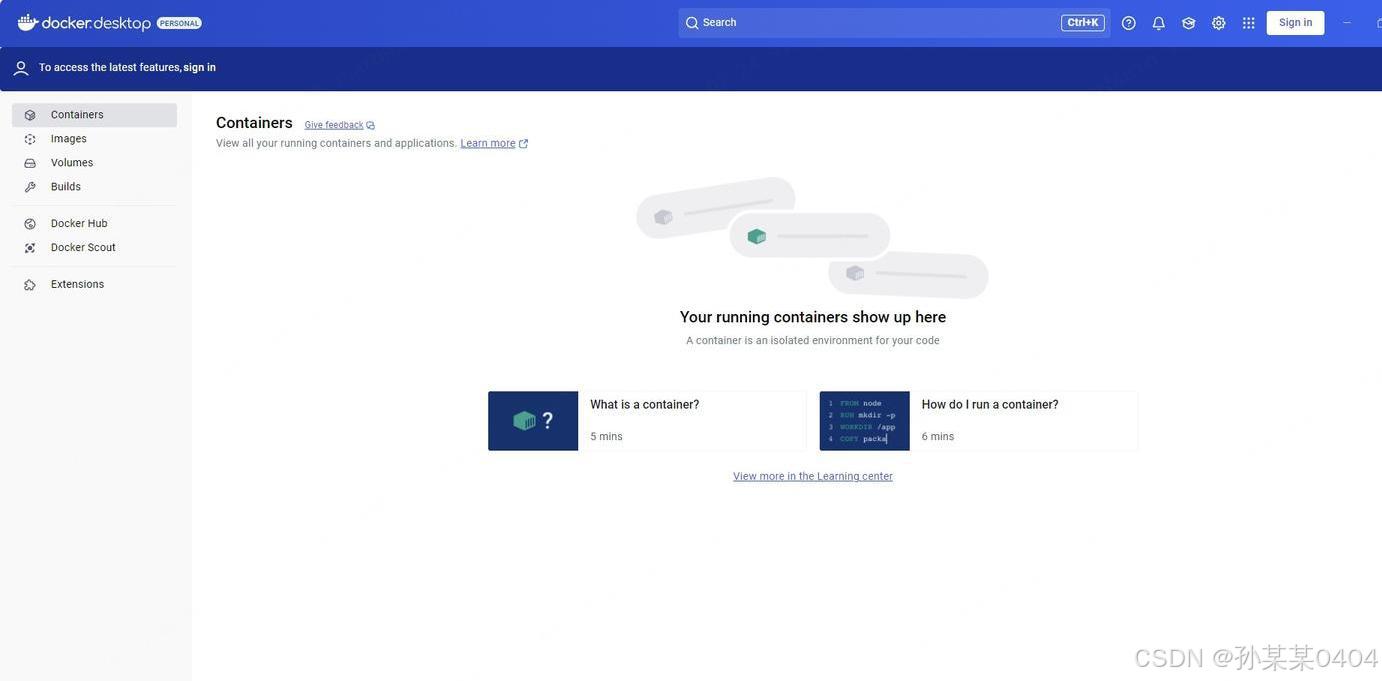Click the user avatar icon in banner
The image size is (1382, 681).
[x=21, y=68]
